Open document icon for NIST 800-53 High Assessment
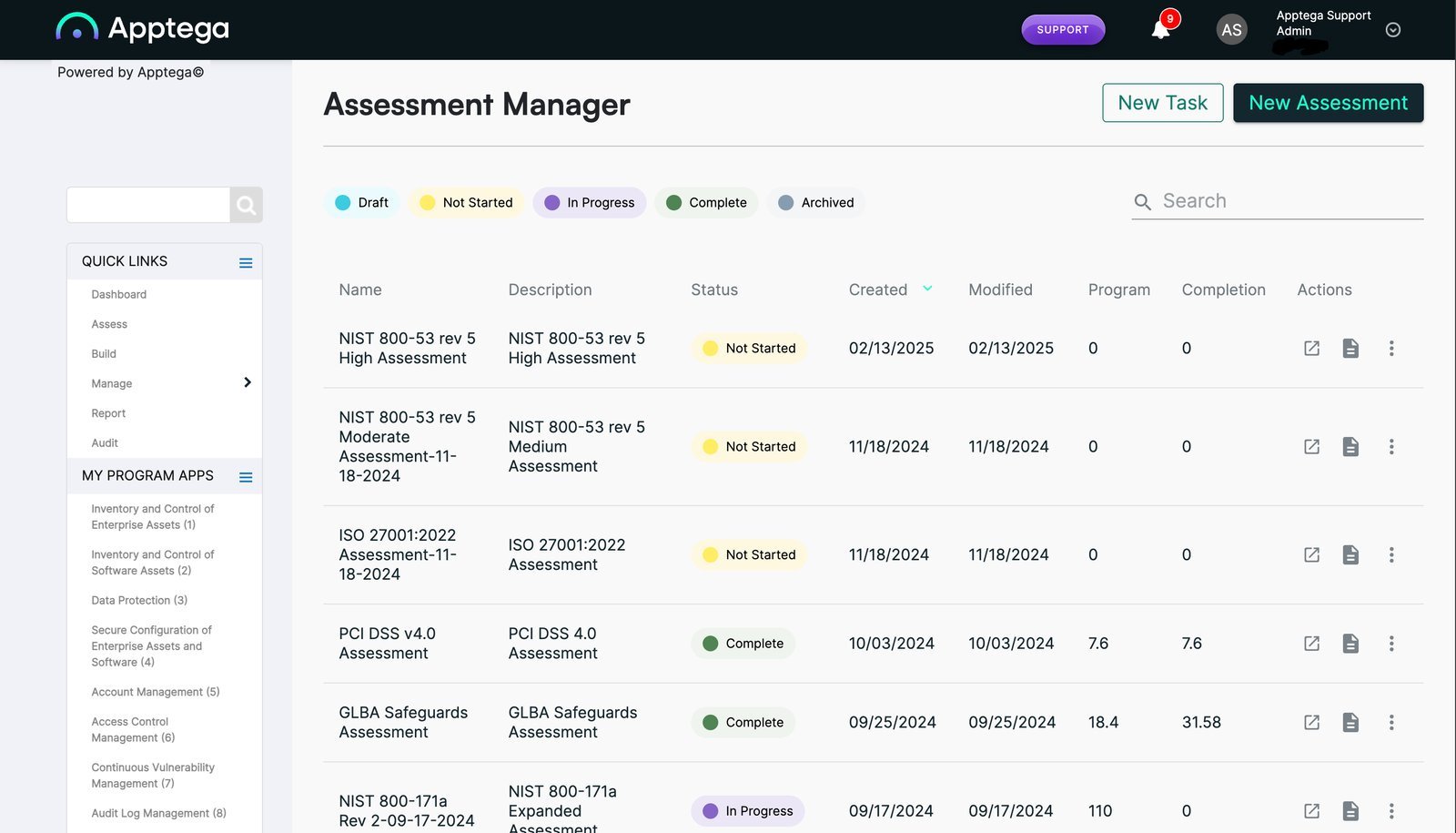Viewport: 1456px width, 833px height. coord(1350,348)
